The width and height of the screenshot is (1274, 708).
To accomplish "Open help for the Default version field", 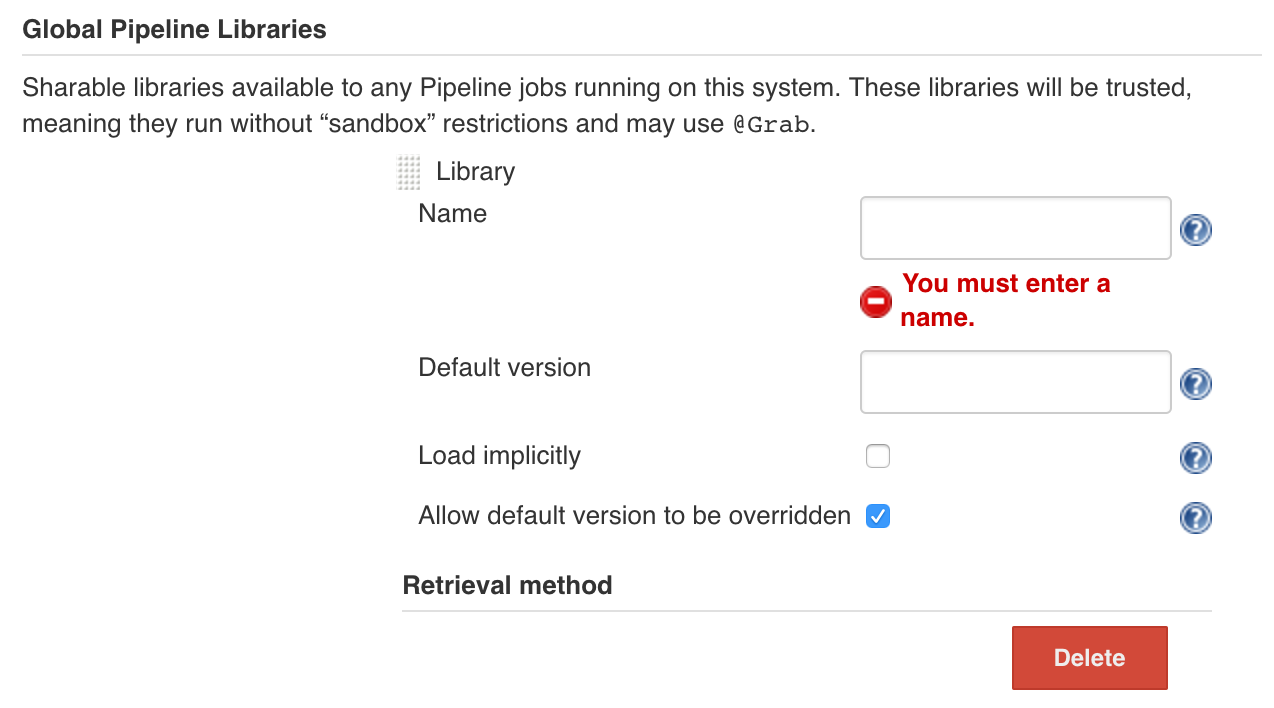I will [x=1195, y=384].
